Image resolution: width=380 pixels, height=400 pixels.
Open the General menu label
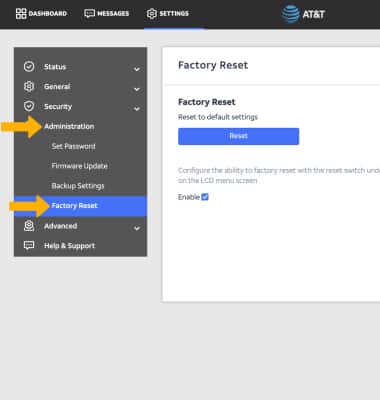tap(57, 87)
